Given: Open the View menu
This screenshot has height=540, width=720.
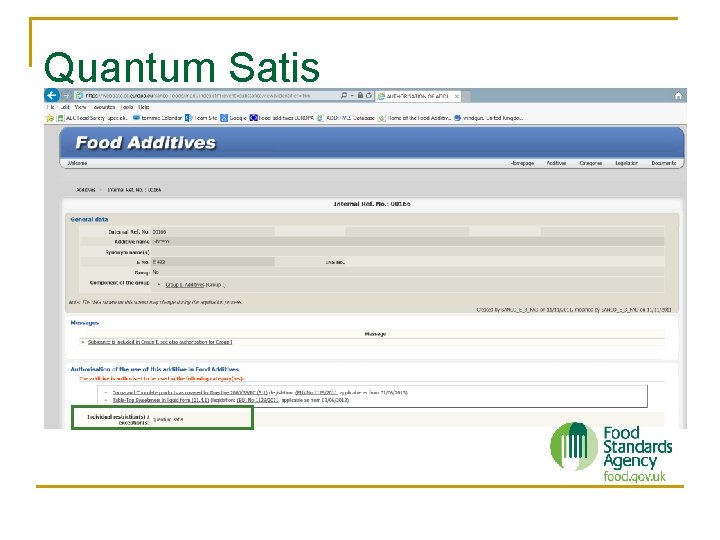Looking at the screenshot, I should 80,107.
